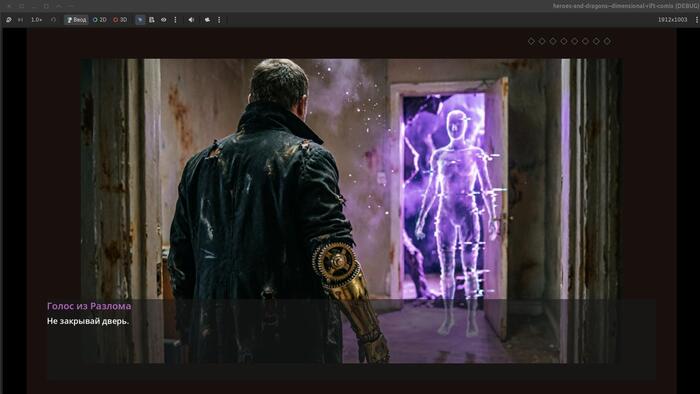Show list of selectable nodes icon
700x394 pixels.
point(152,20)
